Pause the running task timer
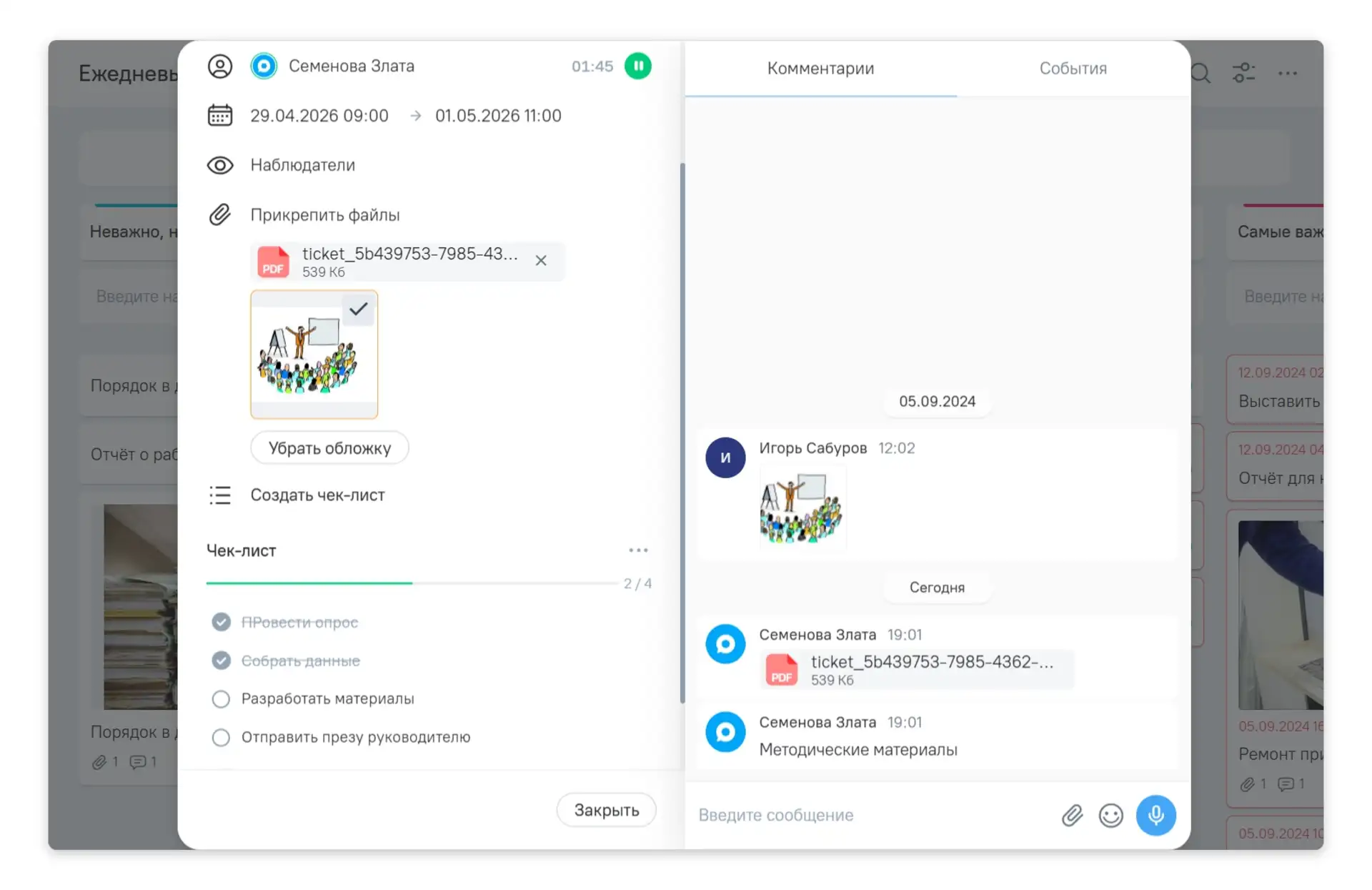 tap(637, 66)
